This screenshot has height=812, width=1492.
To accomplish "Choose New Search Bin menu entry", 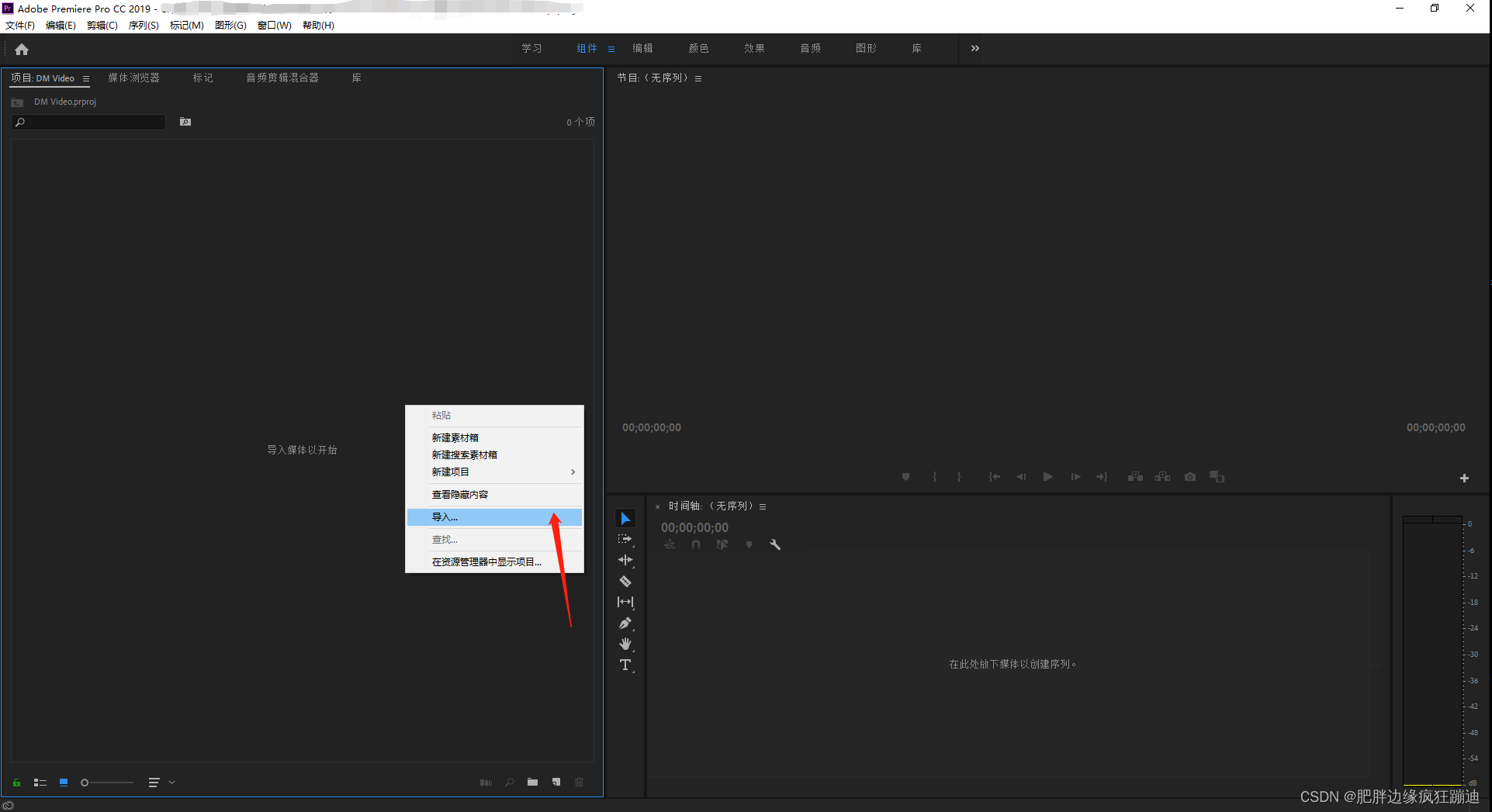I will (494, 454).
